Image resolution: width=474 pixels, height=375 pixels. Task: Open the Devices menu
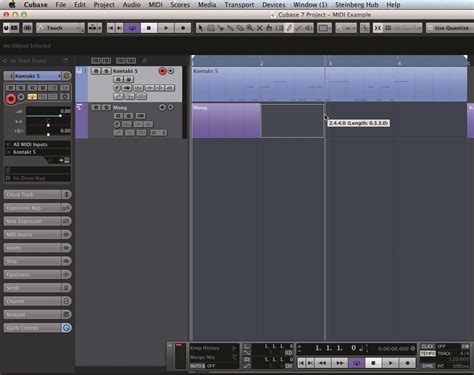pyautogui.click(x=274, y=5)
